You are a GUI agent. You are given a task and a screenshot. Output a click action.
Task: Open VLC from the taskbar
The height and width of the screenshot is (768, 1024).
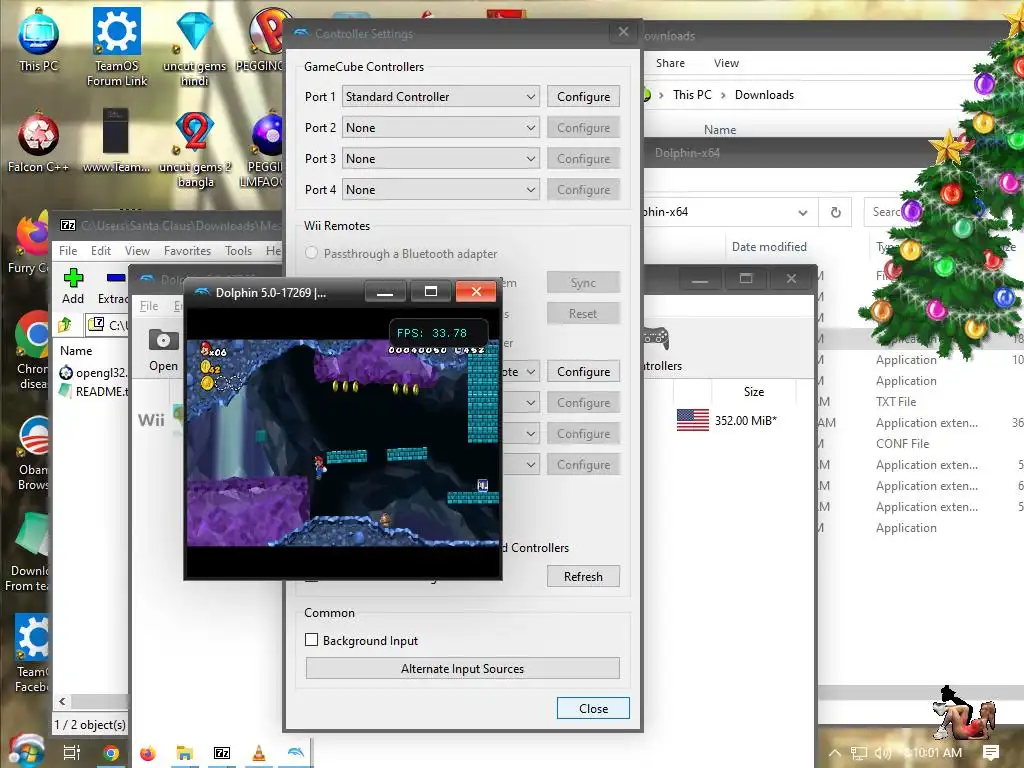tap(259, 753)
